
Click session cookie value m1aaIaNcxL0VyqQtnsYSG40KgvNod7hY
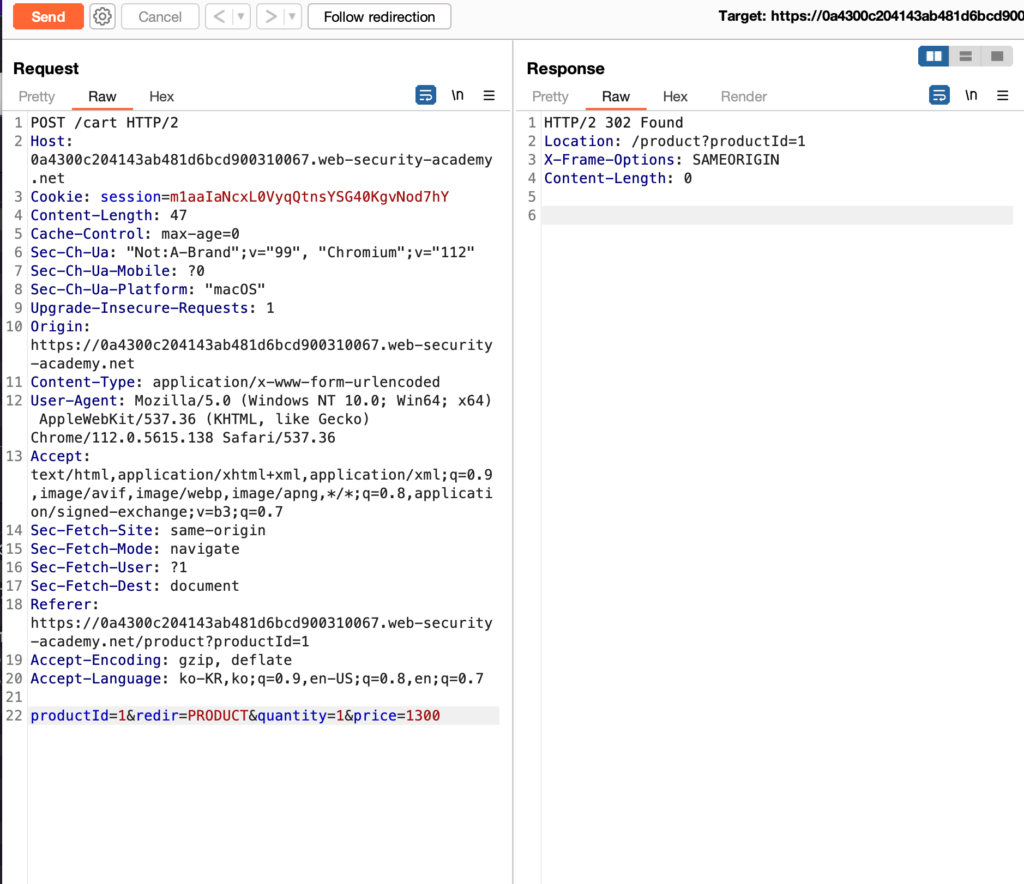tap(310, 197)
